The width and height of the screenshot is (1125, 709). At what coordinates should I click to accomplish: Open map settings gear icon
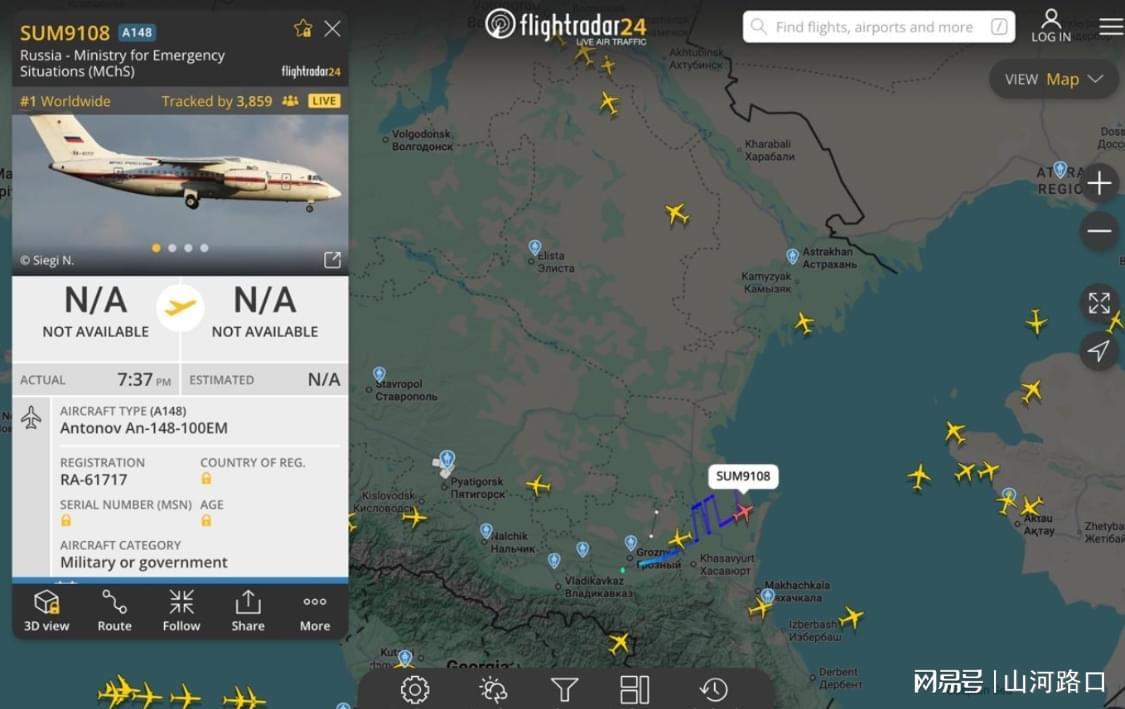click(x=415, y=690)
